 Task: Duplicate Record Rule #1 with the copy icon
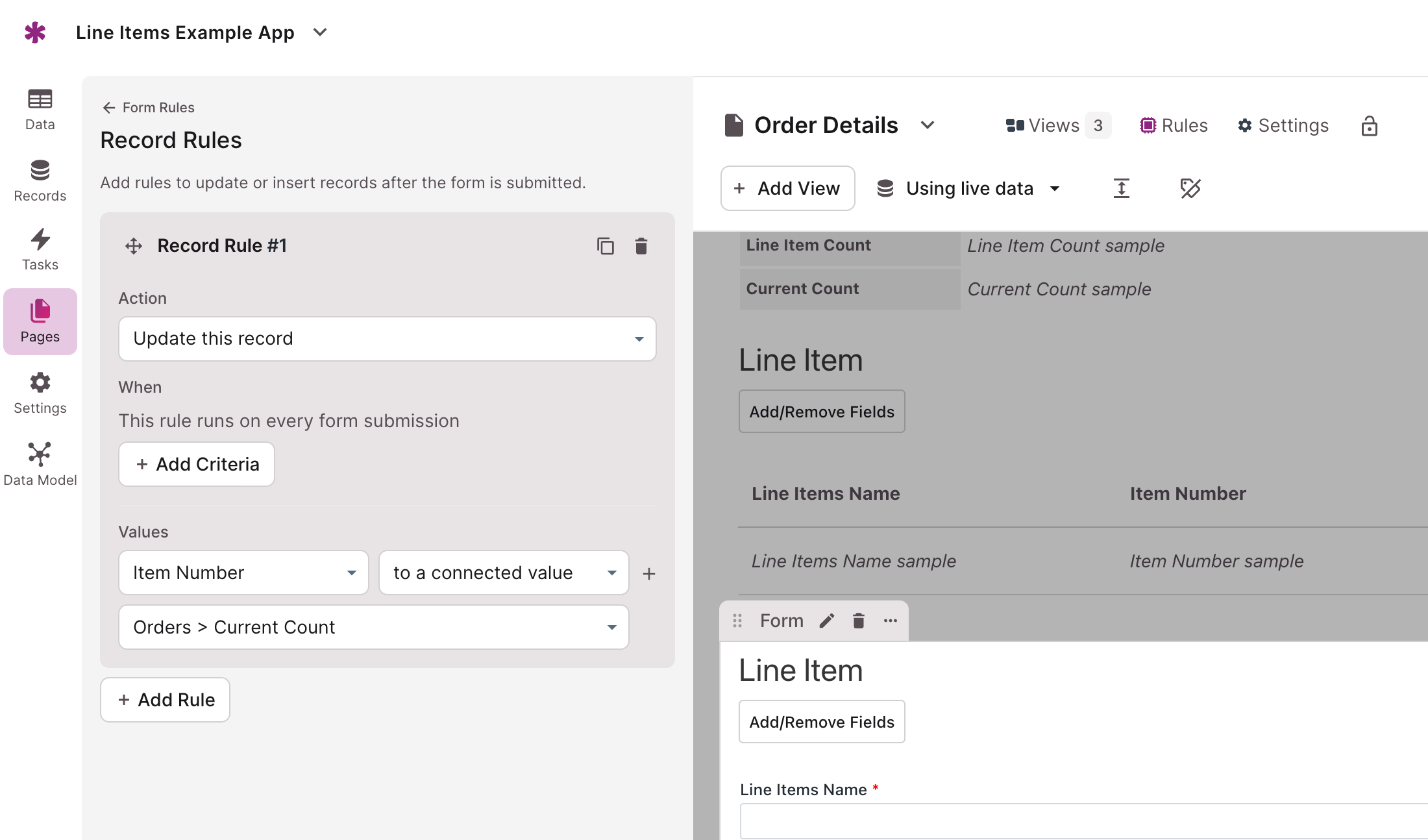(605, 246)
